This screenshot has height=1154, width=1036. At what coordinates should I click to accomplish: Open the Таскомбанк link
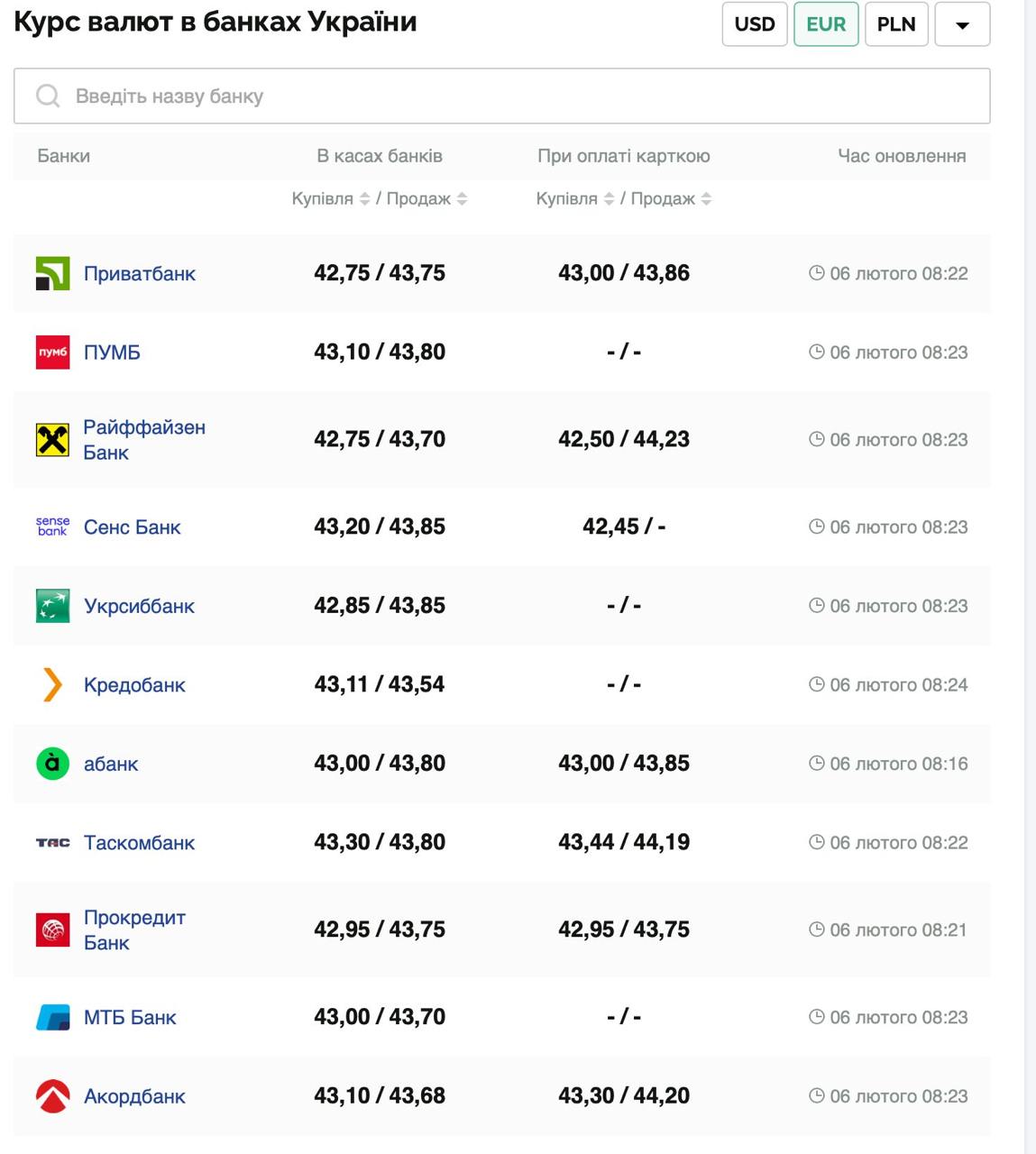(139, 843)
